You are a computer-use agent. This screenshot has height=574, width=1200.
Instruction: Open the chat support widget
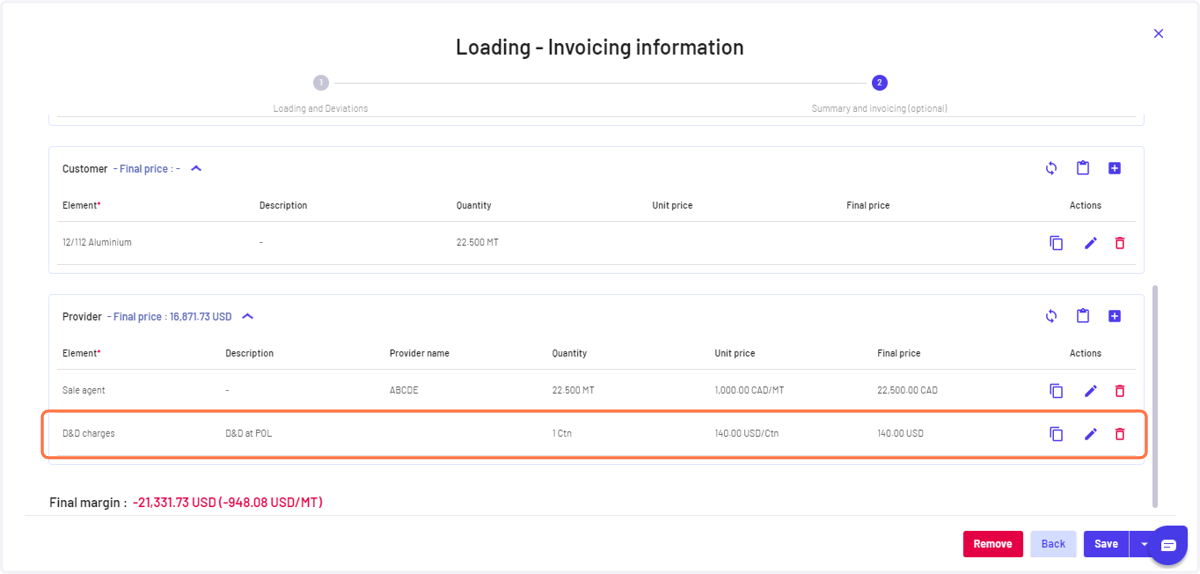(x=1168, y=545)
